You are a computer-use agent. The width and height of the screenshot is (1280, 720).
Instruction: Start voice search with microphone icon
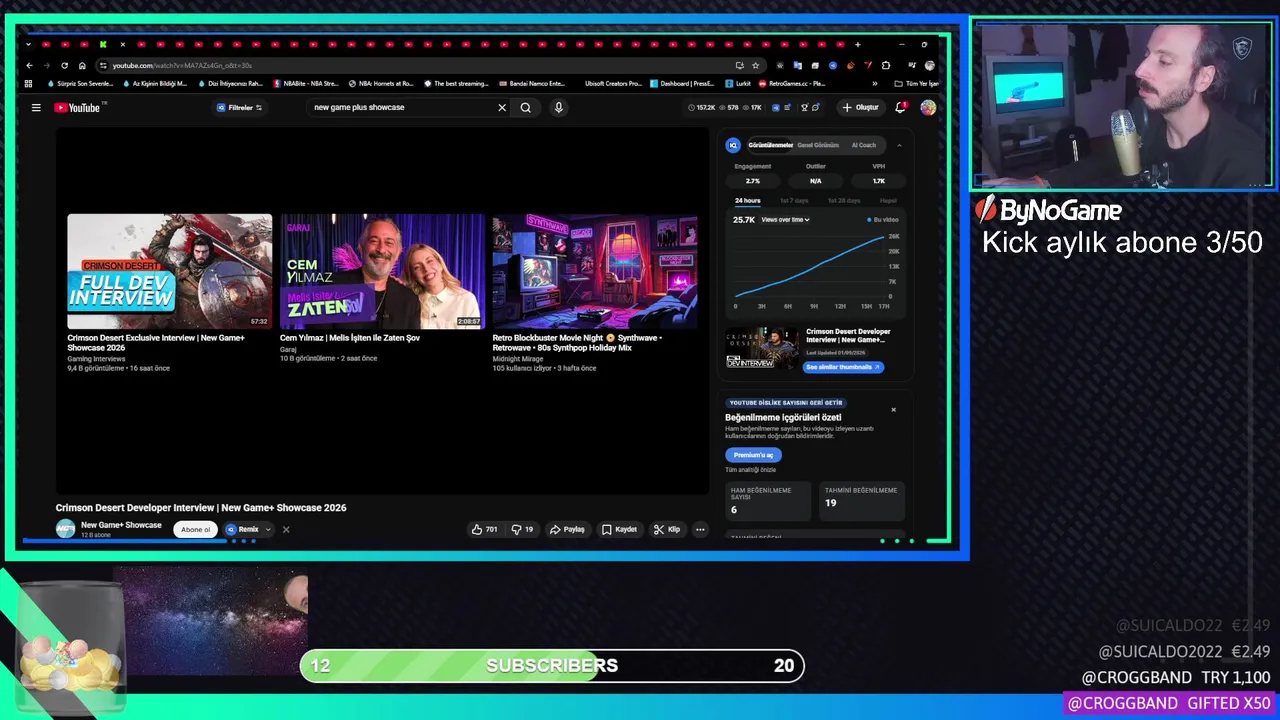point(559,108)
